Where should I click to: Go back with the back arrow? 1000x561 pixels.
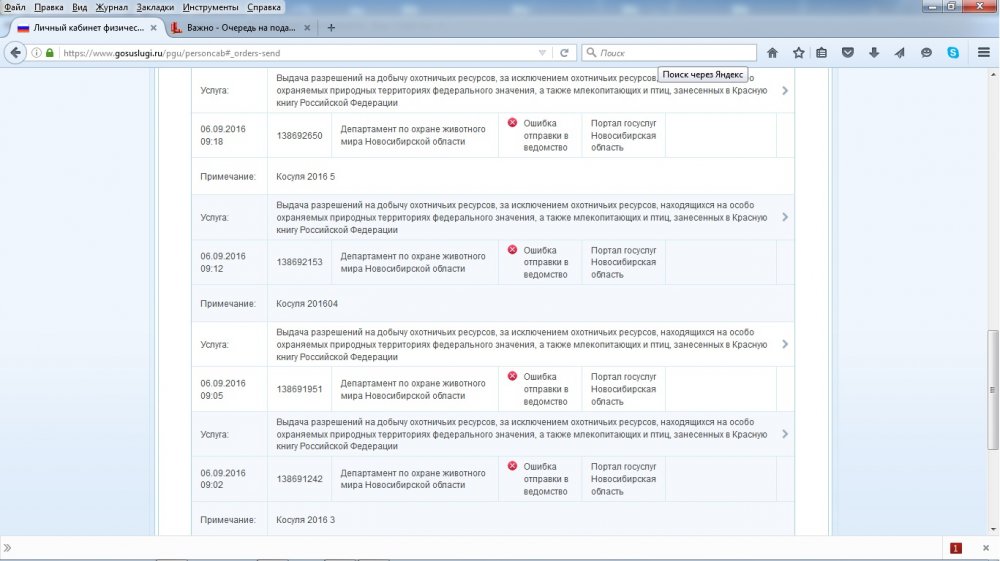click(x=15, y=53)
